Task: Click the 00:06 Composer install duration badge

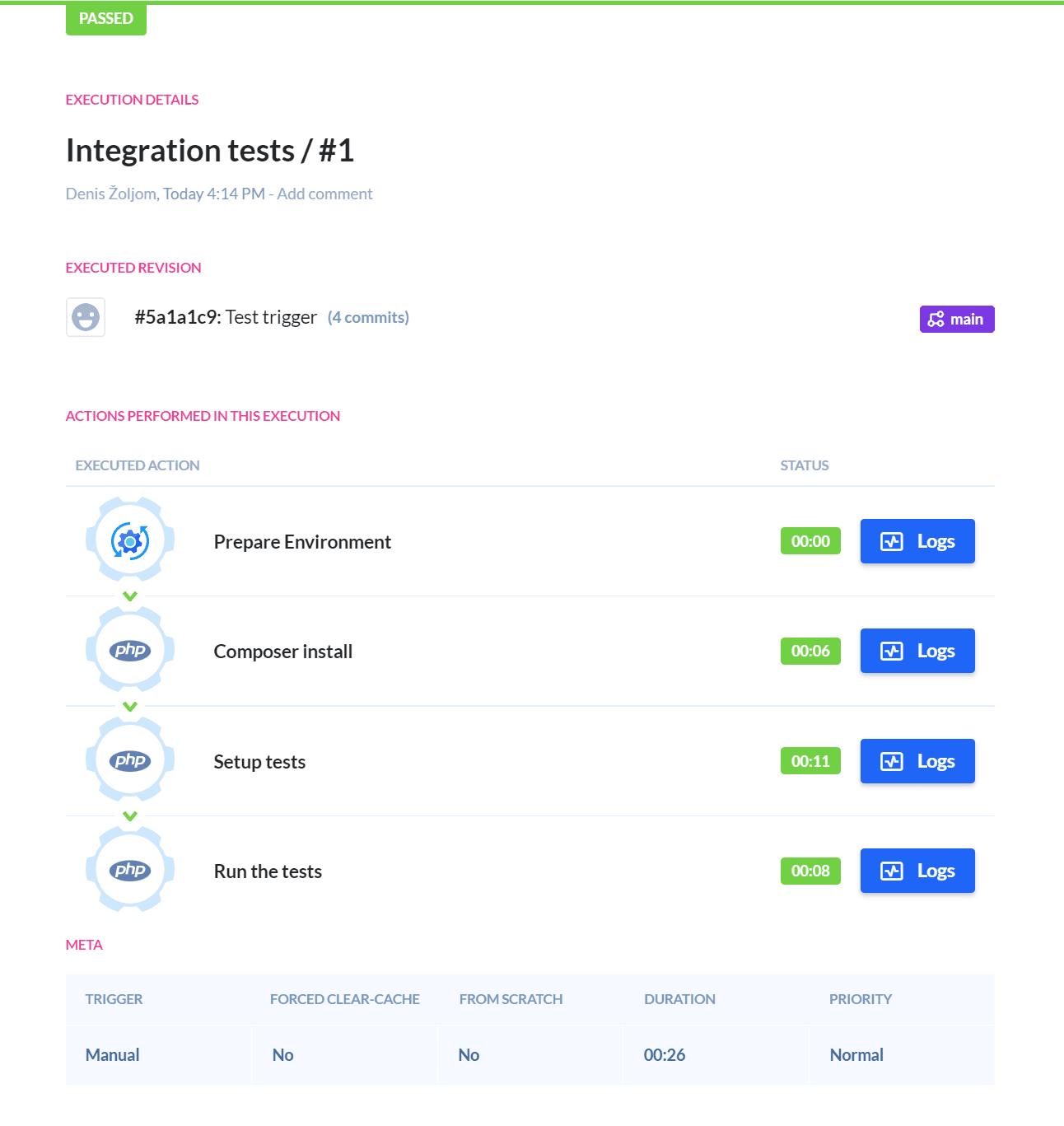Action: tap(810, 651)
